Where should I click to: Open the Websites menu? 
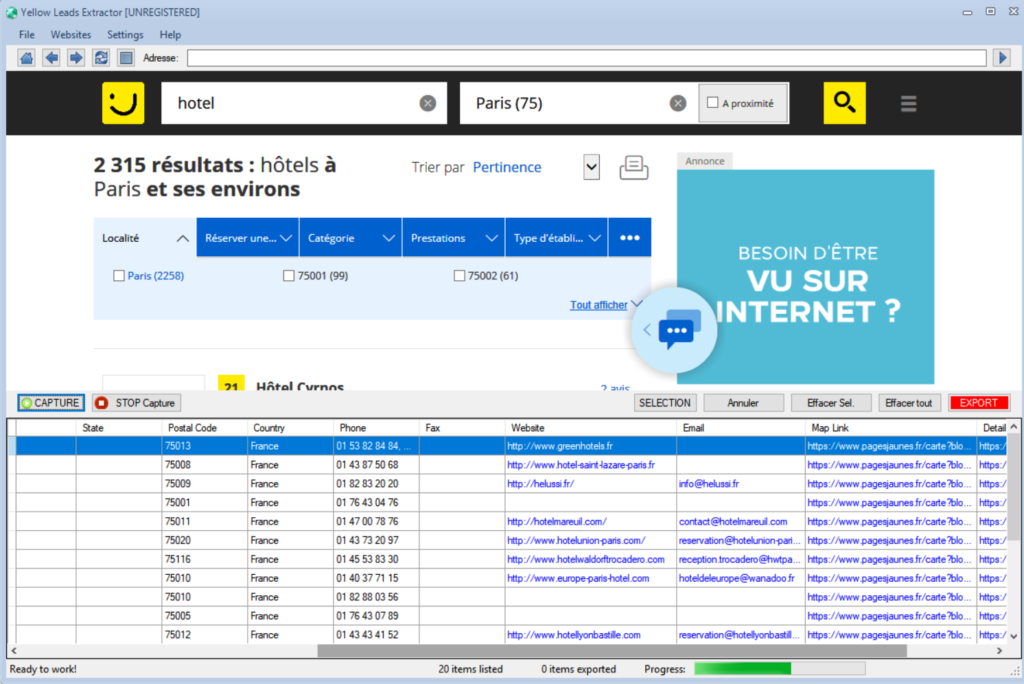71,35
